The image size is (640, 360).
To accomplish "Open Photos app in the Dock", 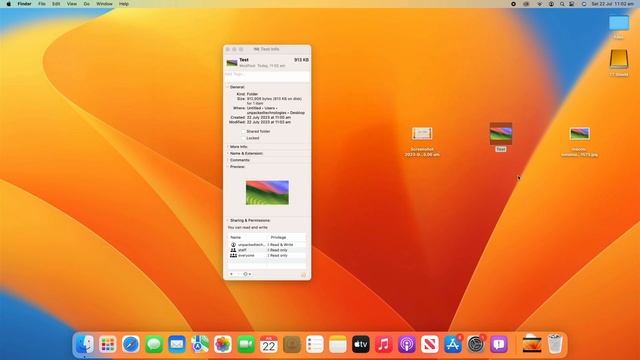I will tap(223, 344).
